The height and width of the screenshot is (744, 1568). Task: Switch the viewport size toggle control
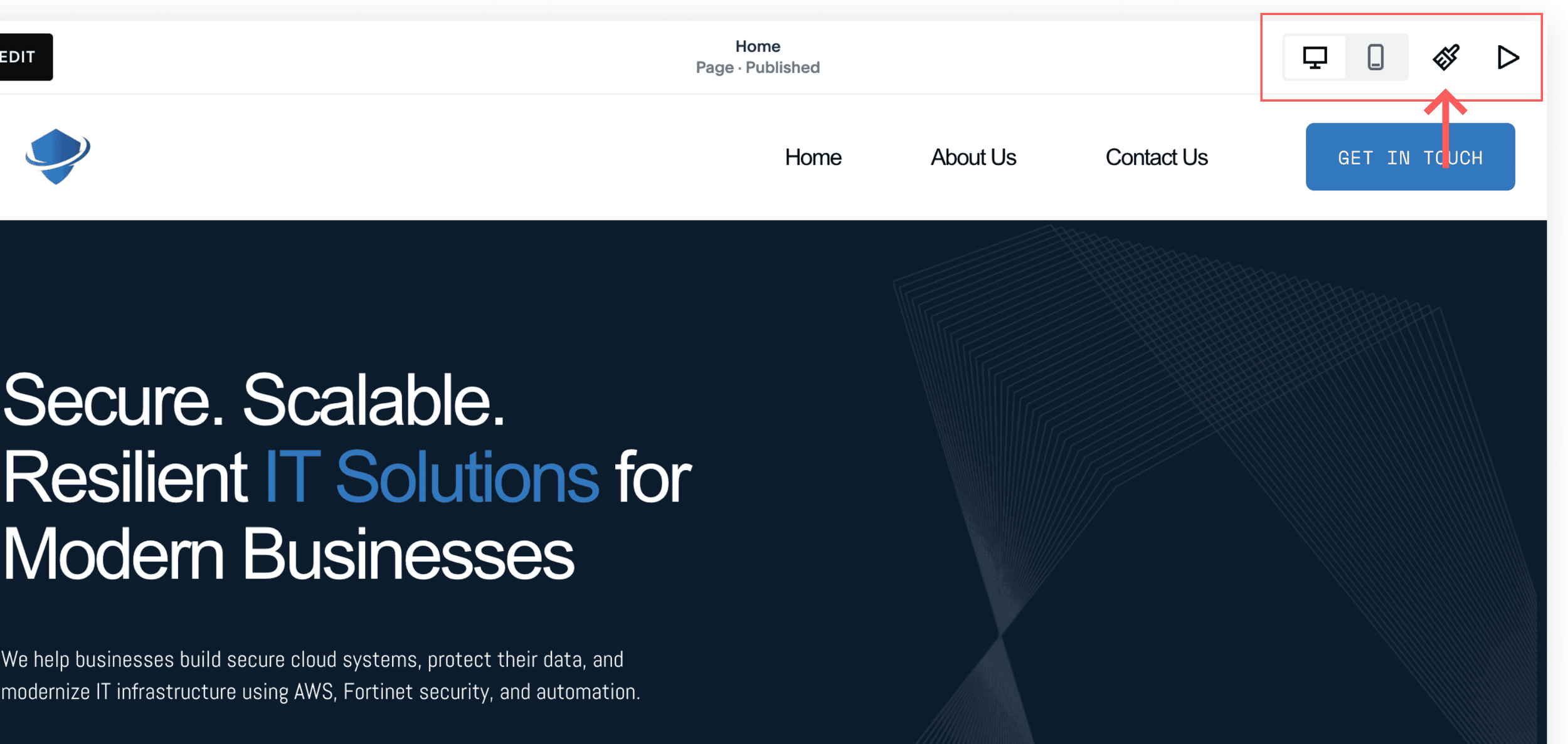1345,58
